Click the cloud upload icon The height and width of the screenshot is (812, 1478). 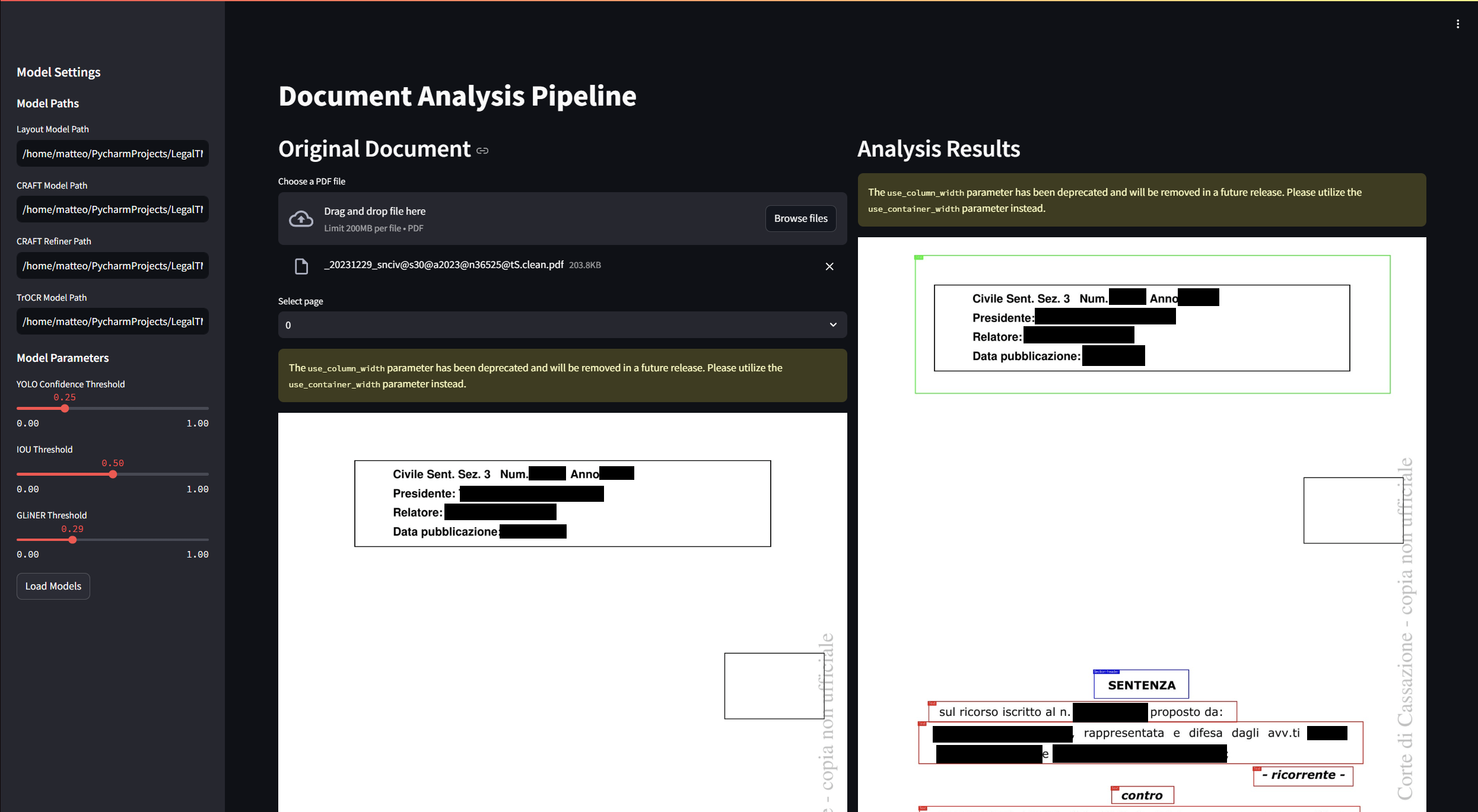click(301, 219)
